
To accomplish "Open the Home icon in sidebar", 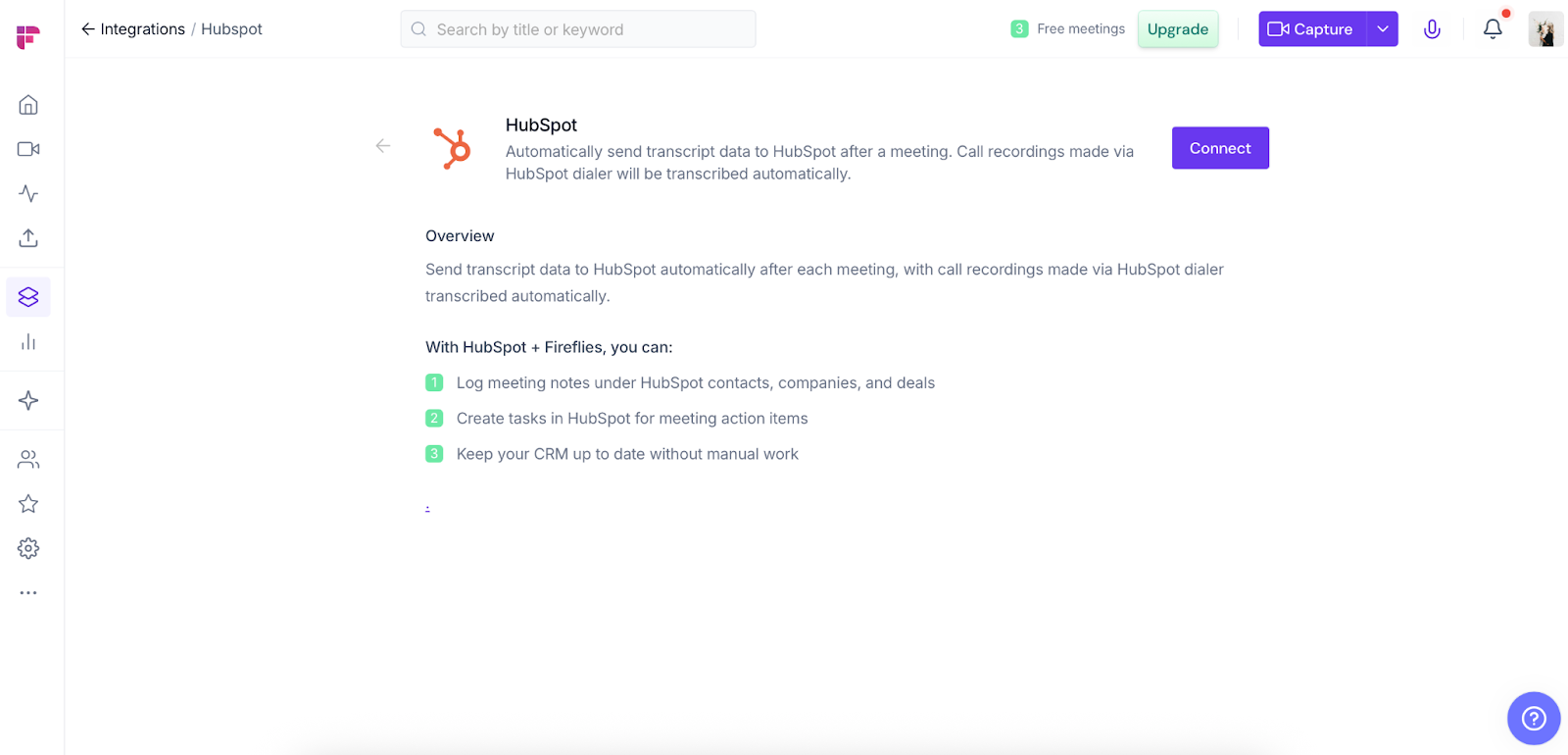I will 28,105.
